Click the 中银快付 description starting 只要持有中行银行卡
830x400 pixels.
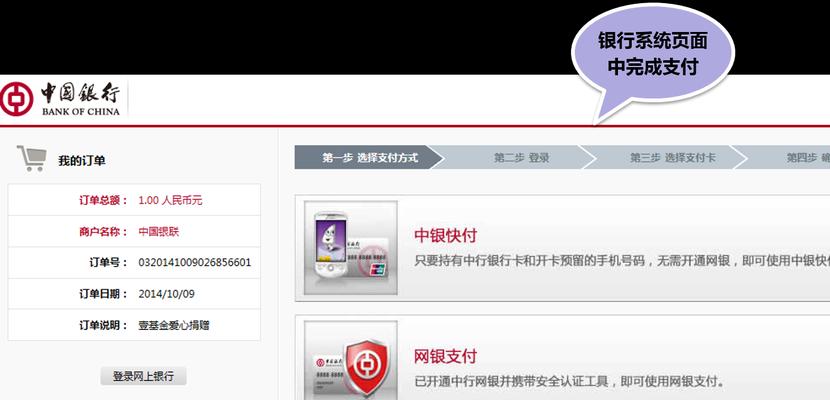coord(622,261)
